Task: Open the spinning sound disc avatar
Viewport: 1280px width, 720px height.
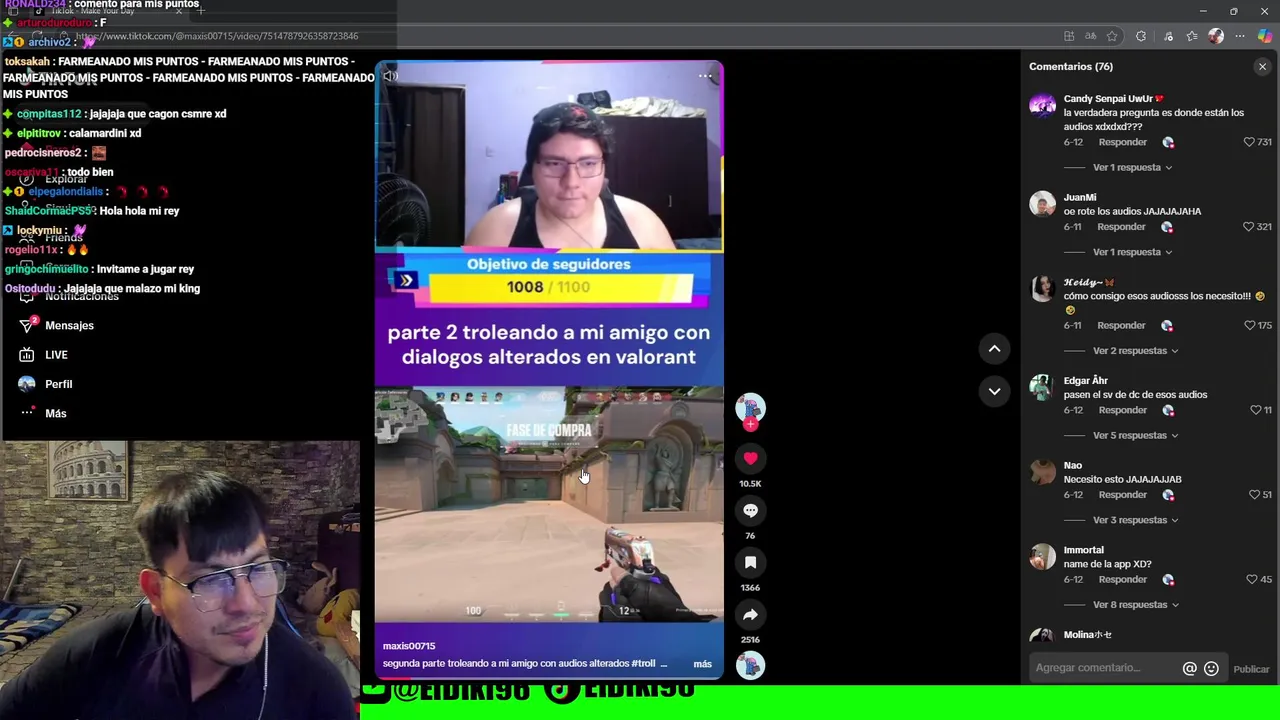Action: 750,665
